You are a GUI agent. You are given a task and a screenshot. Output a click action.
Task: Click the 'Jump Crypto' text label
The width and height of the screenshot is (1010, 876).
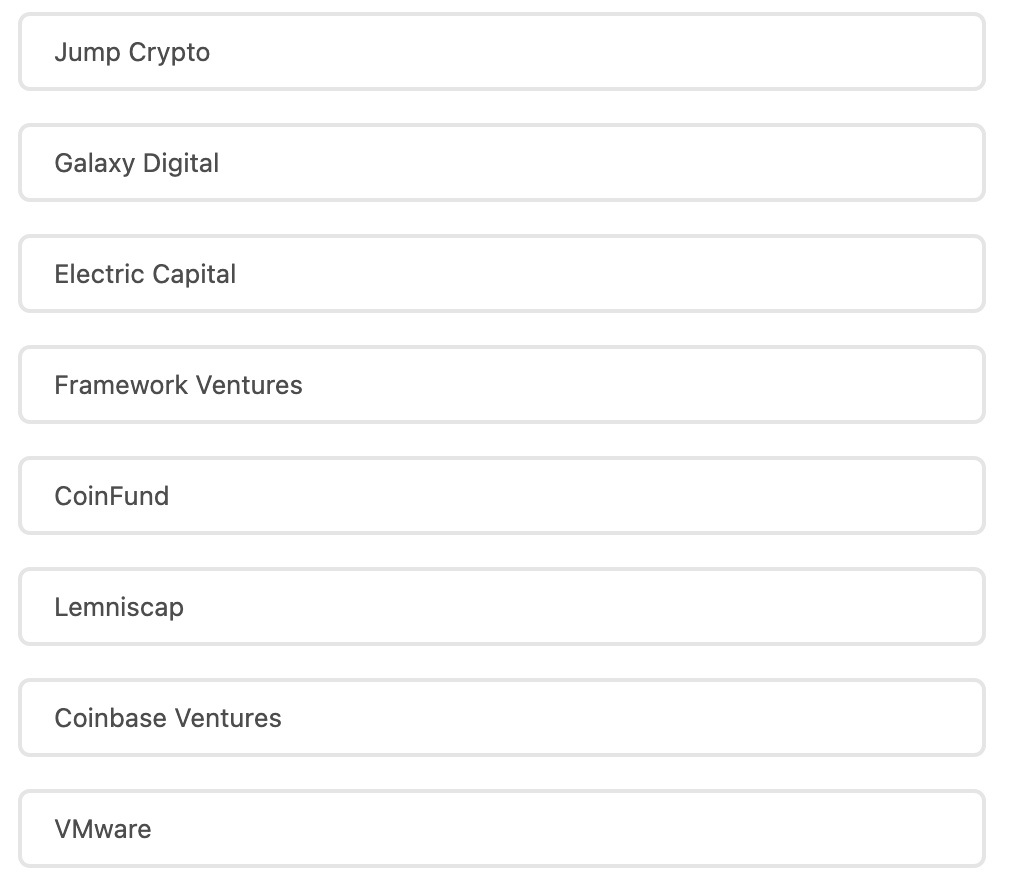tap(132, 52)
